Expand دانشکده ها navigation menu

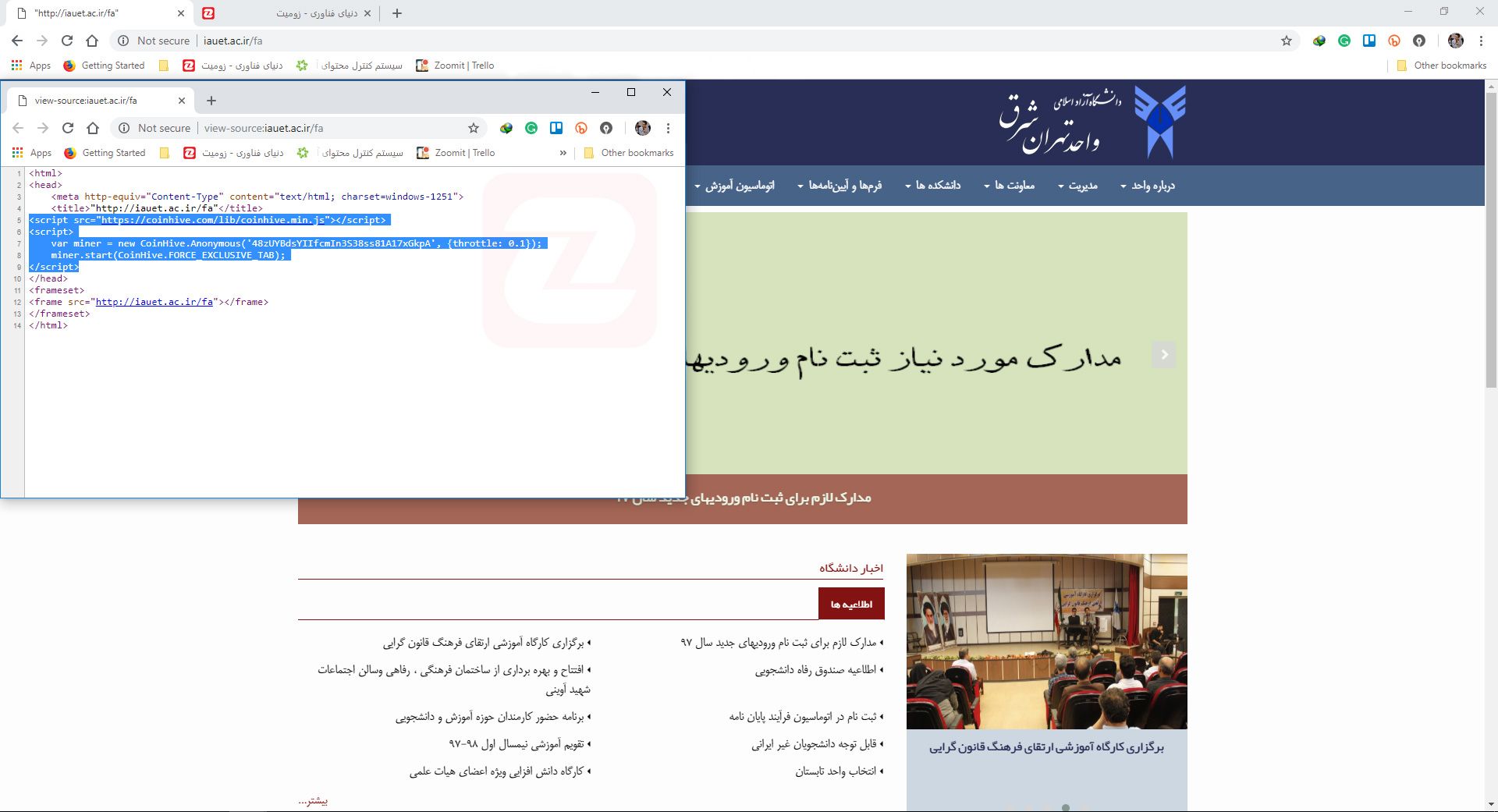[932, 186]
